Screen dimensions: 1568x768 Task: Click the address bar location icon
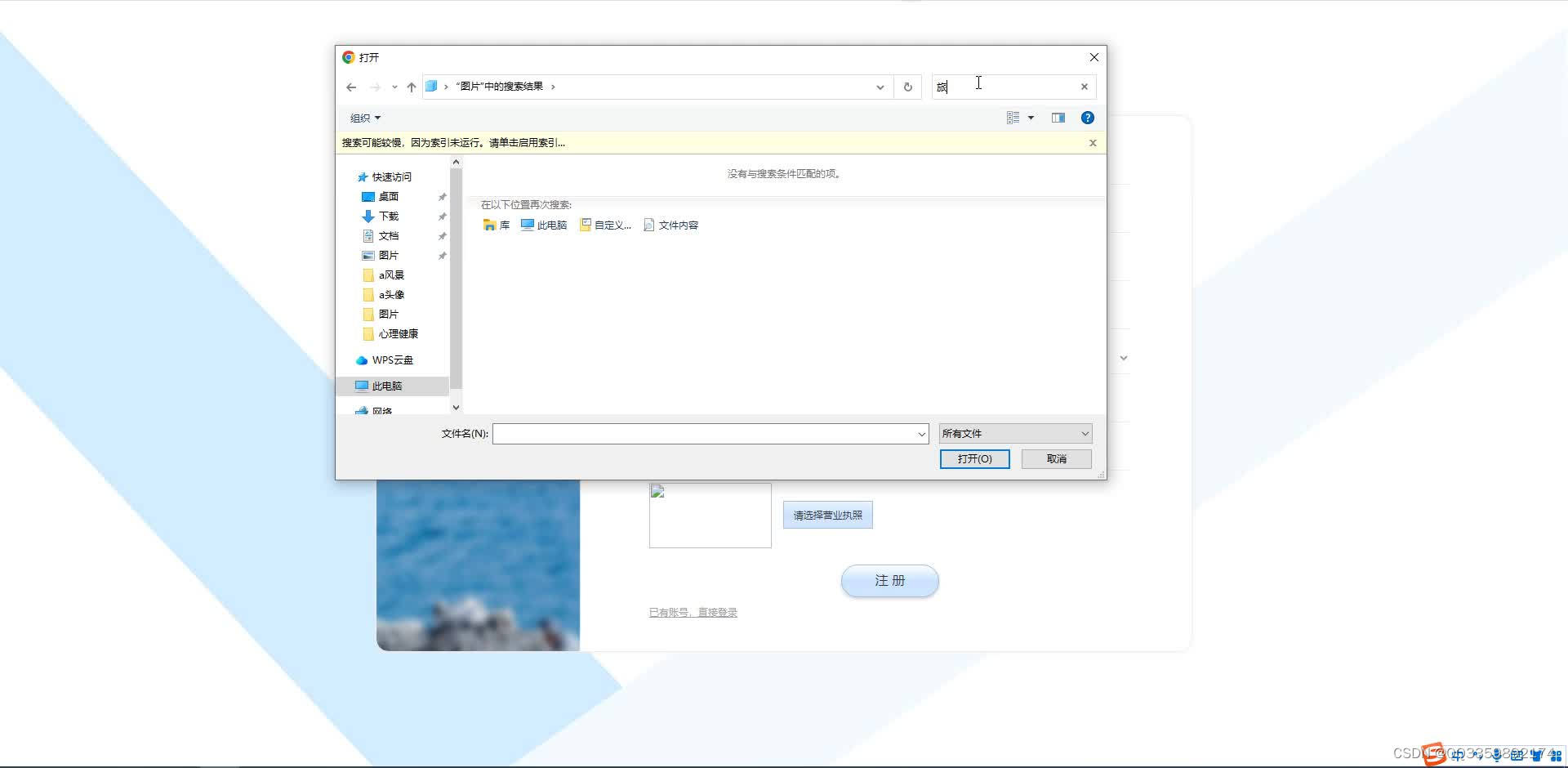click(431, 87)
